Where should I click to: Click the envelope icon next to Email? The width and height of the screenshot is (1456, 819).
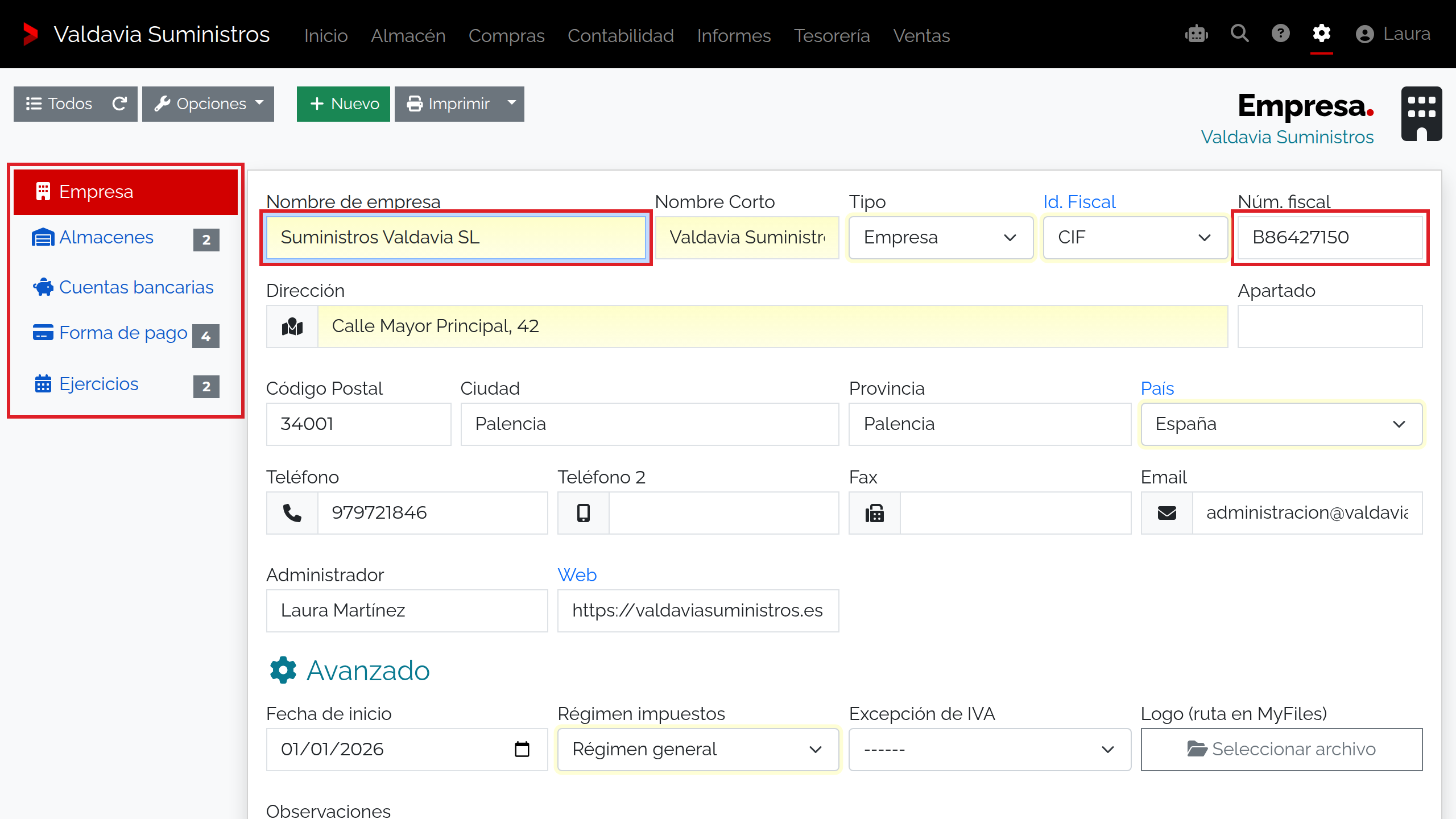1167,513
